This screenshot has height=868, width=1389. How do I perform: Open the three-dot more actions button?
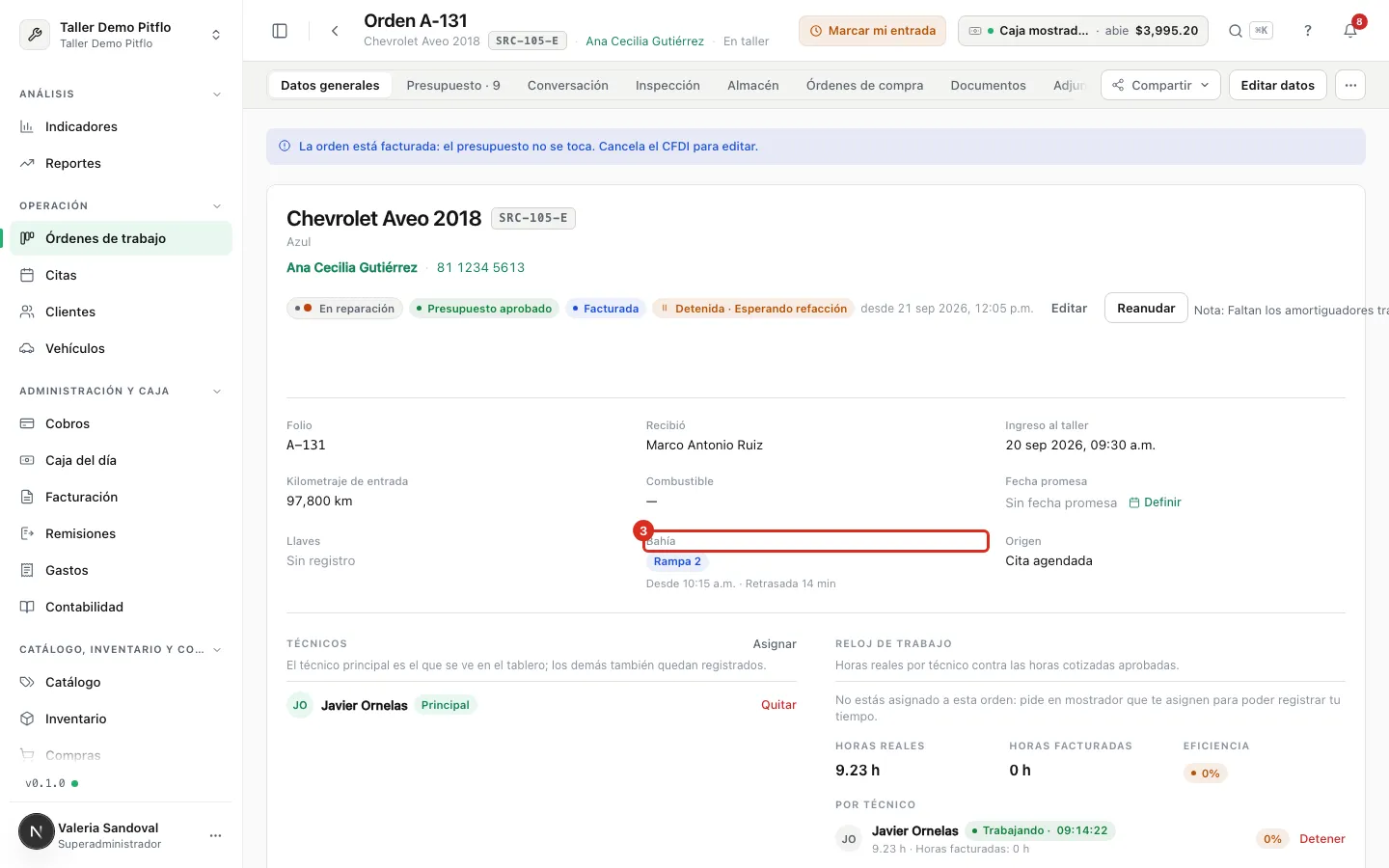pyautogui.click(x=1350, y=85)
